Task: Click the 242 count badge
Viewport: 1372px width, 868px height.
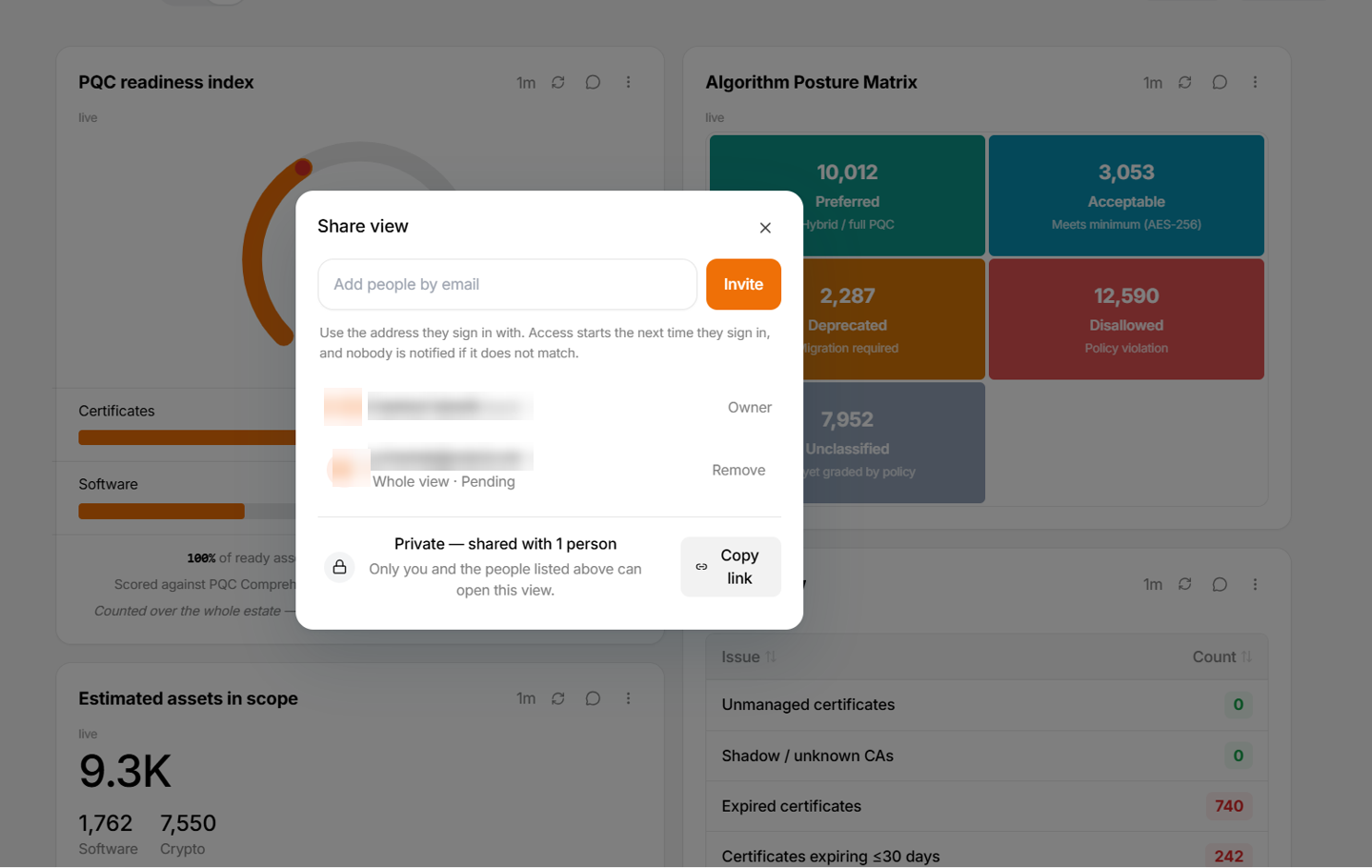Action: (x=1229, y=856)
